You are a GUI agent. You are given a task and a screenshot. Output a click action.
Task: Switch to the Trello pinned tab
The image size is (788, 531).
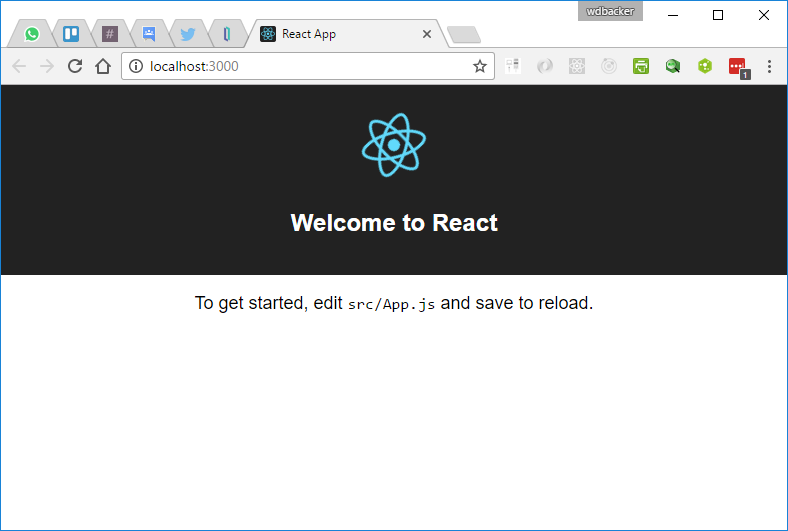point(71,34)
